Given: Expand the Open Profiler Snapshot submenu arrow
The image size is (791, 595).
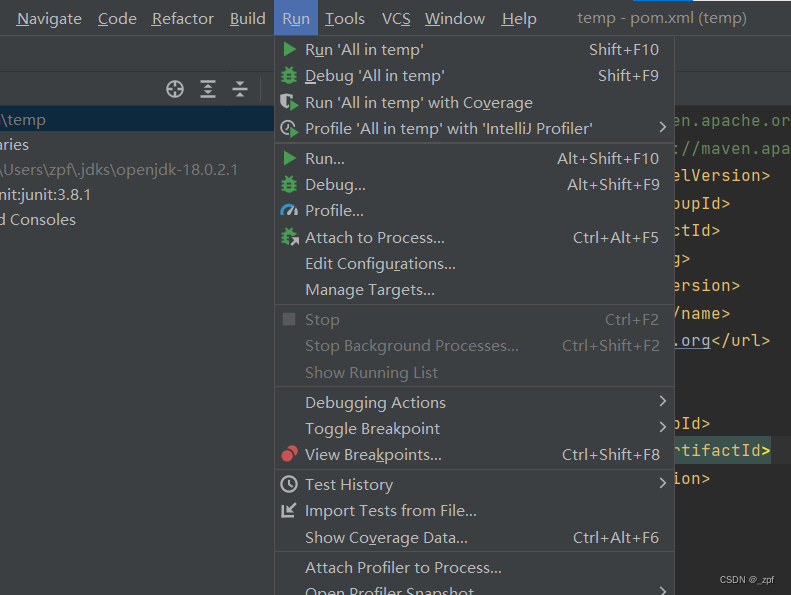Looking at the screenshot, I should [662, 590].
